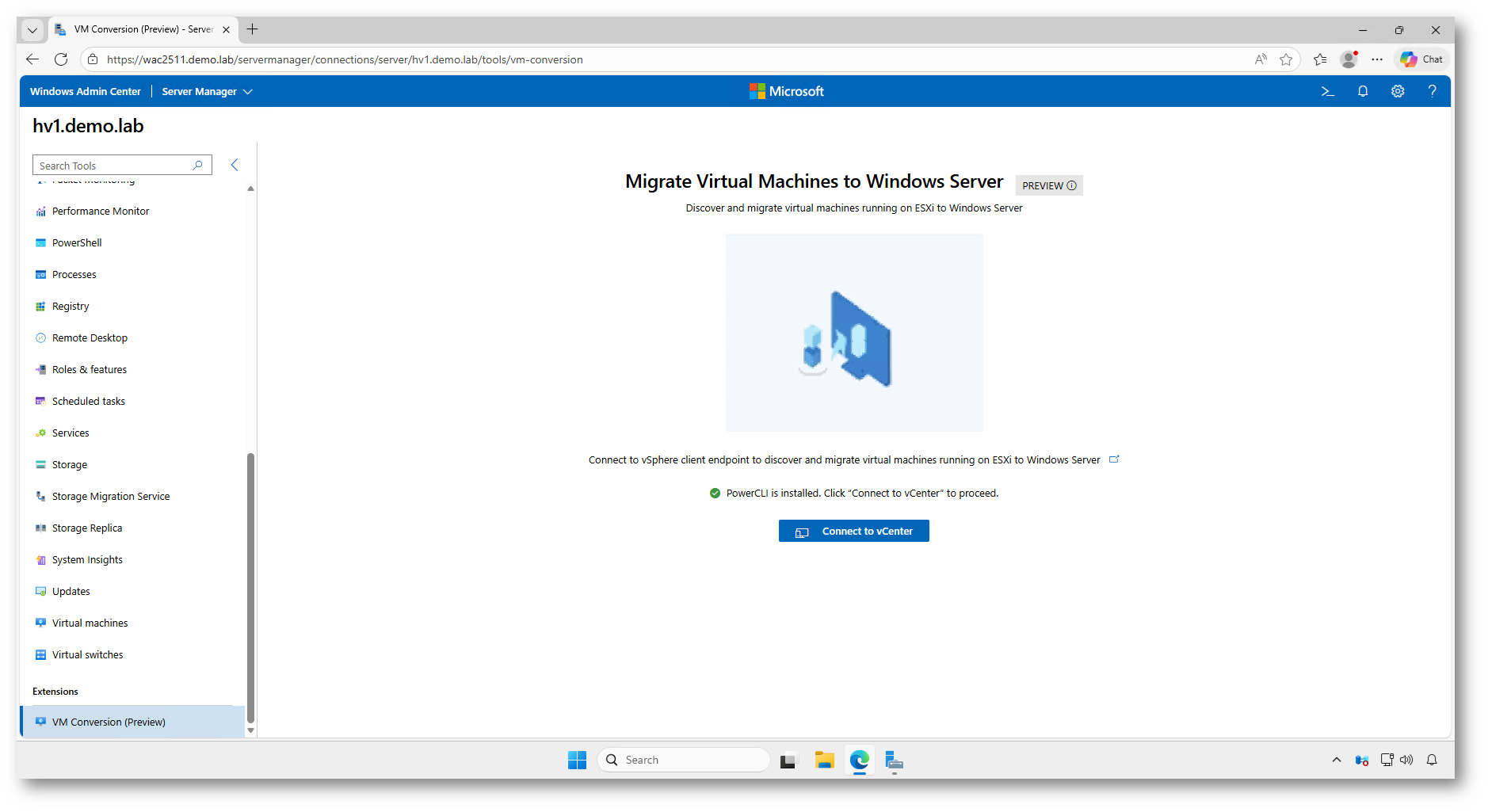Open the Virtual machines tool
The image size is (1488, 812).
click(90, 623)
